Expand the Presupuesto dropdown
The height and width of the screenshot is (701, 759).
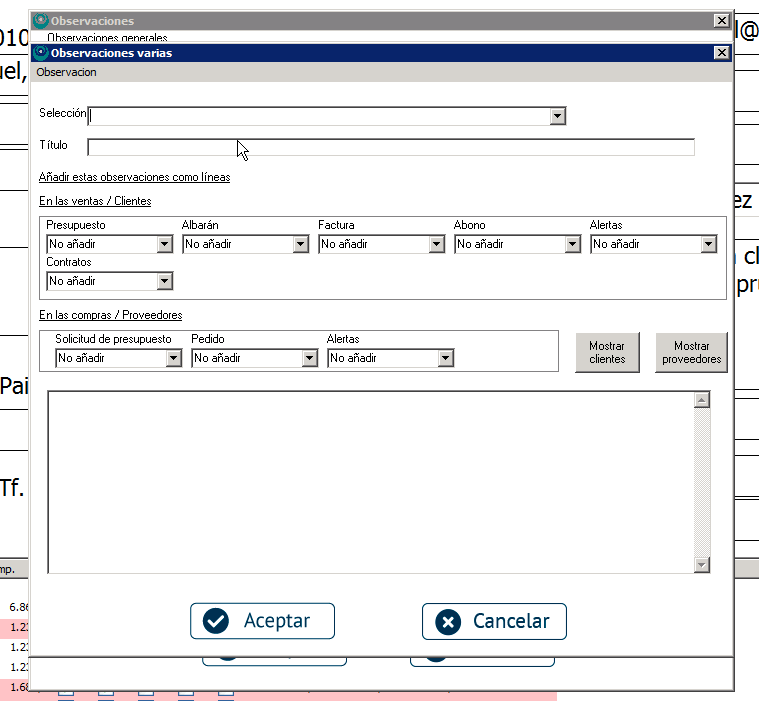165,244
